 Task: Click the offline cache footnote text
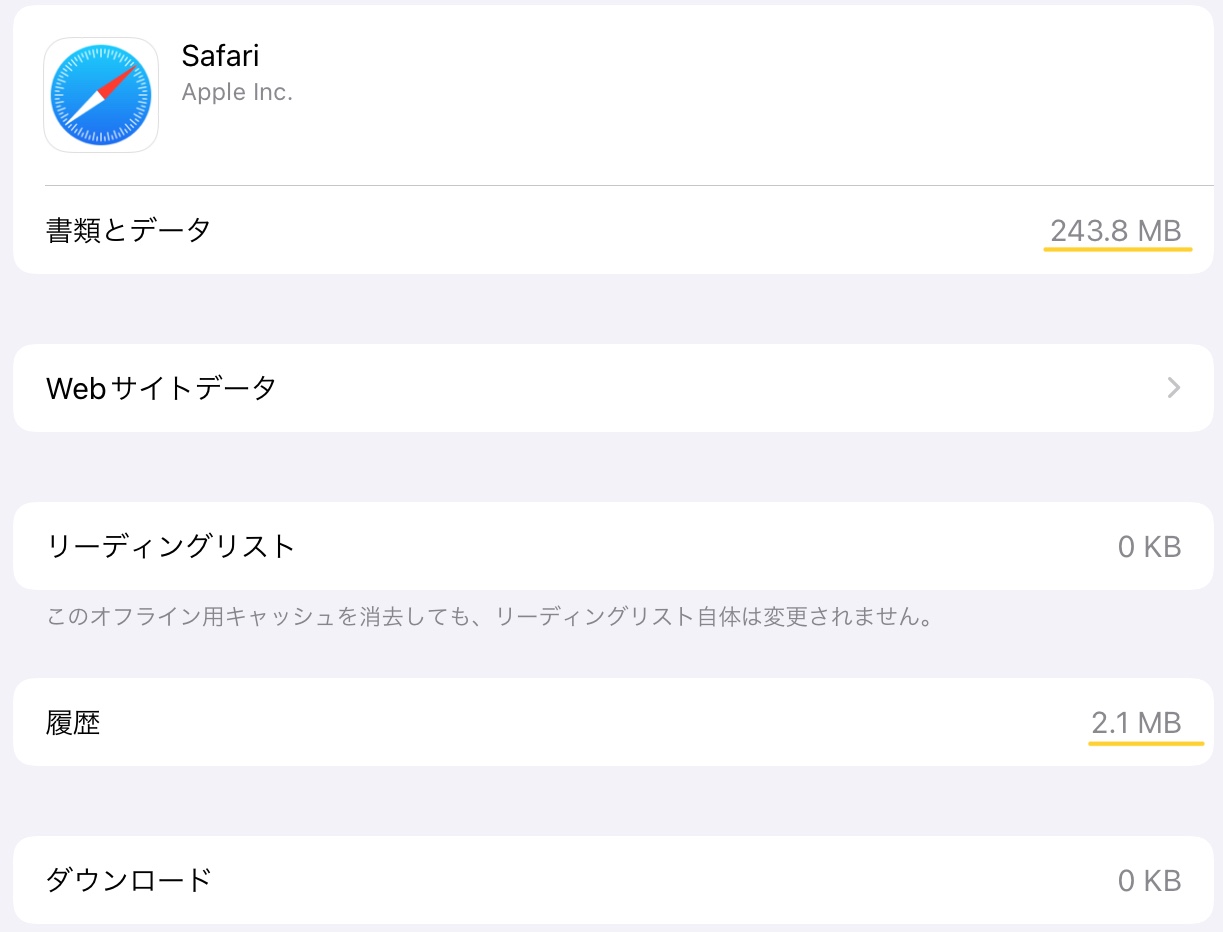point(490,617)
